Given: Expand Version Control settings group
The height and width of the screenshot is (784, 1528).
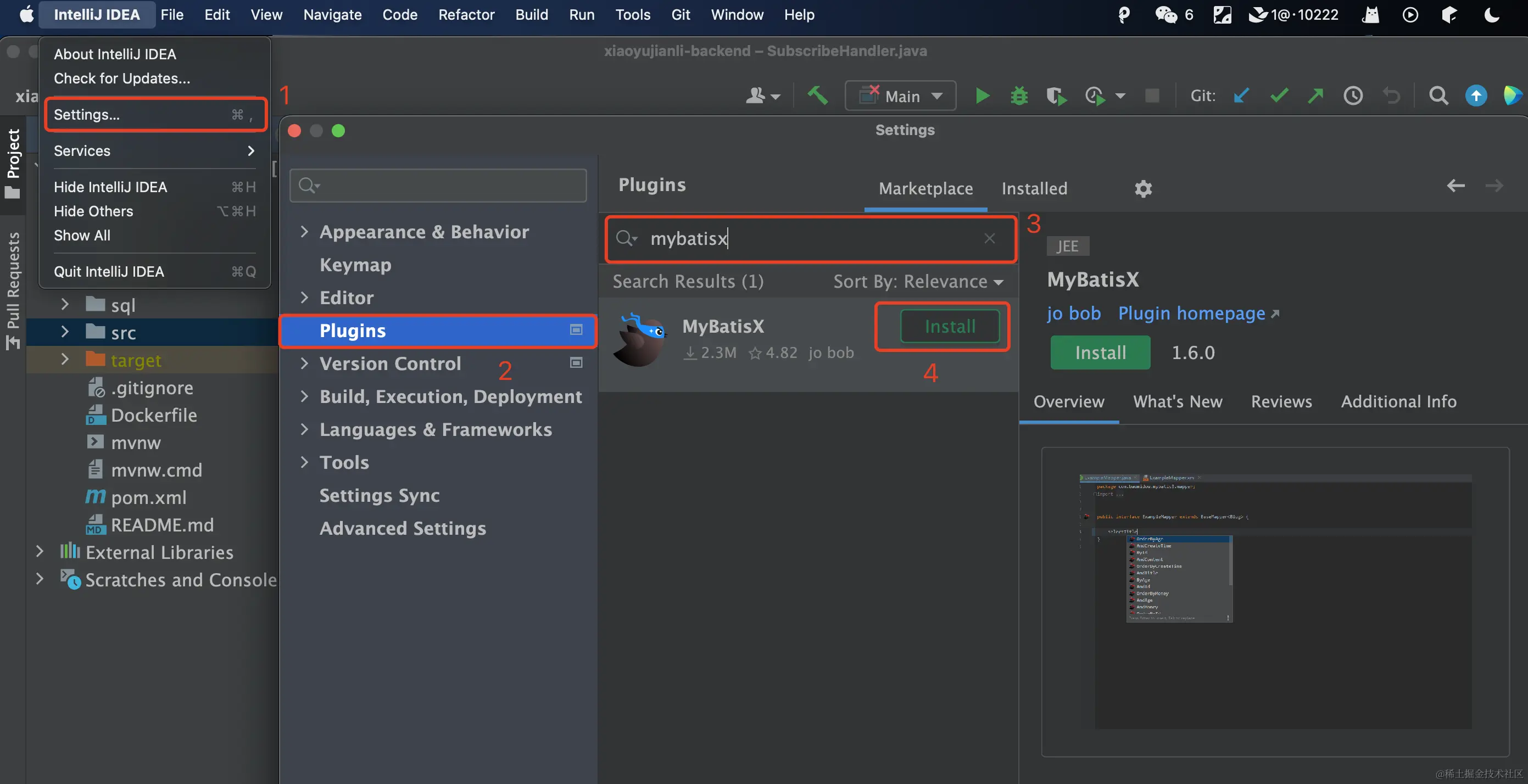Looking at the screenshot, I should [x=304, y=363].
